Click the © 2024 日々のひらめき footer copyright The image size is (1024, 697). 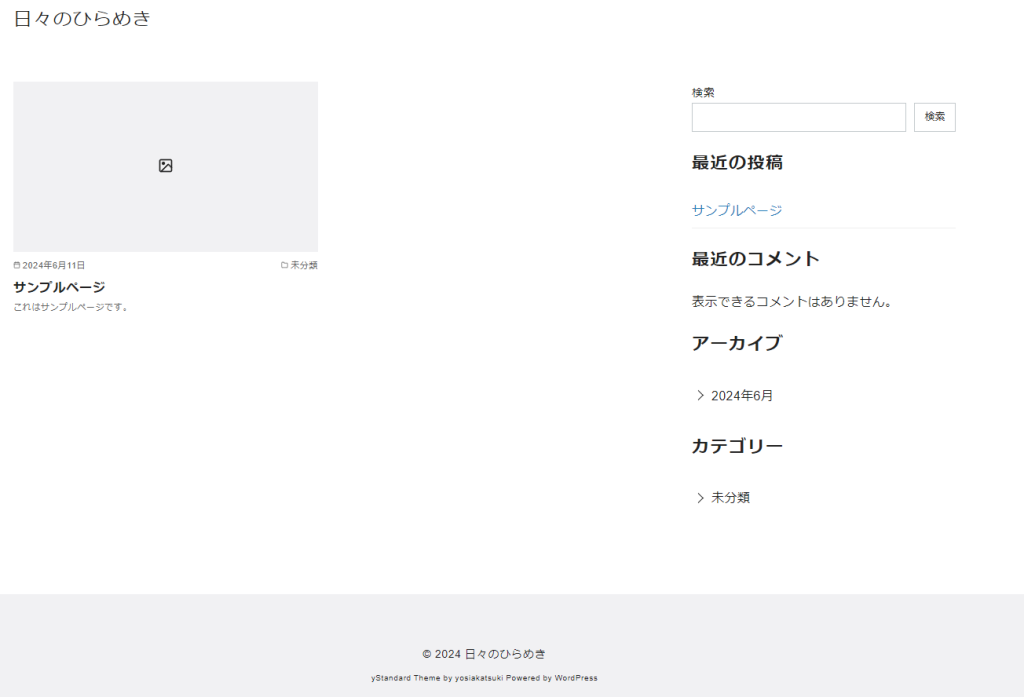click(484, 654)
